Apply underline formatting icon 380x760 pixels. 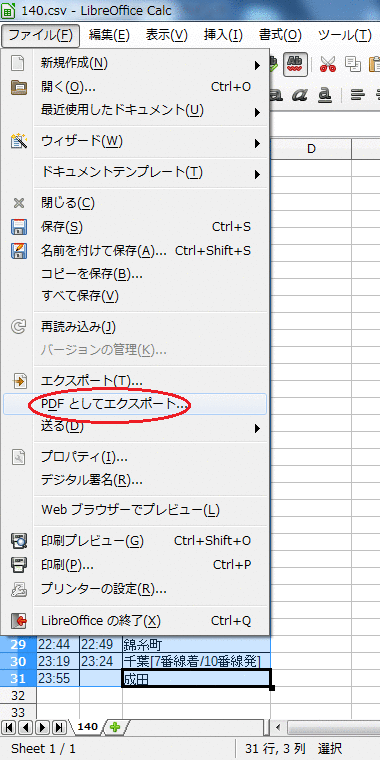click(325, 94)
